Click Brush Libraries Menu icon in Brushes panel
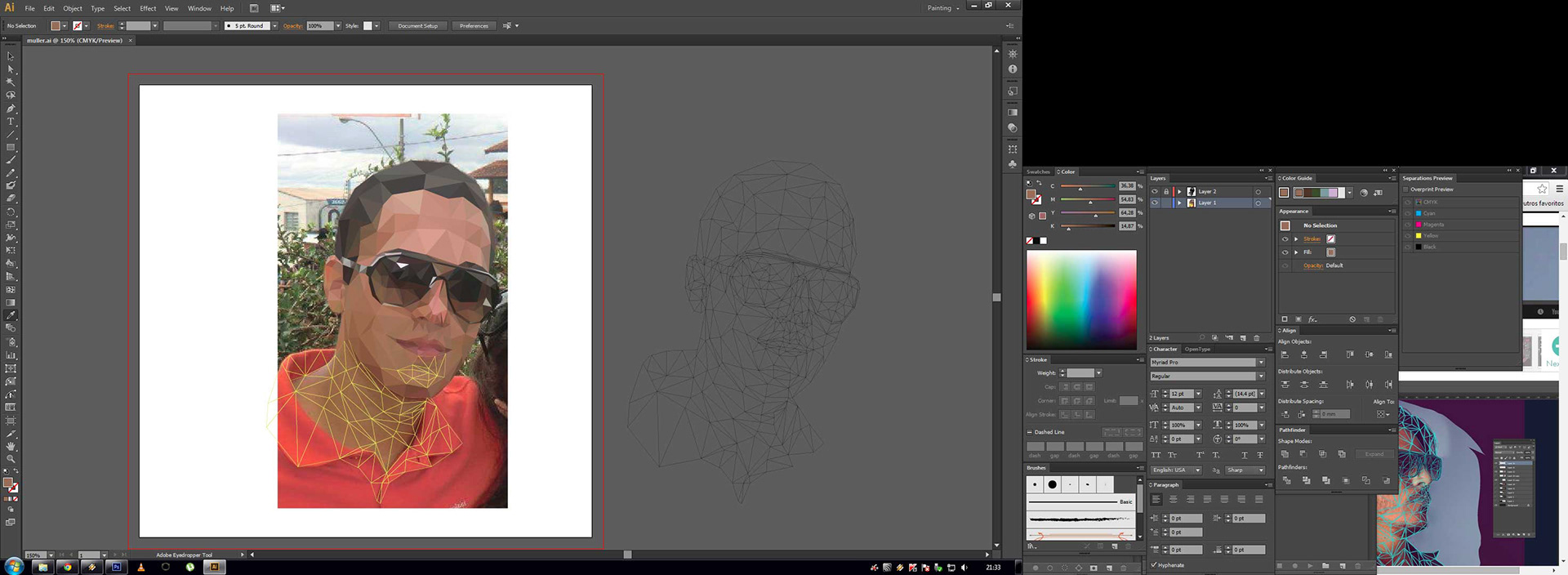This screenshot has width=1568, height=575. pyautogui.click(x=1031, y=546)
